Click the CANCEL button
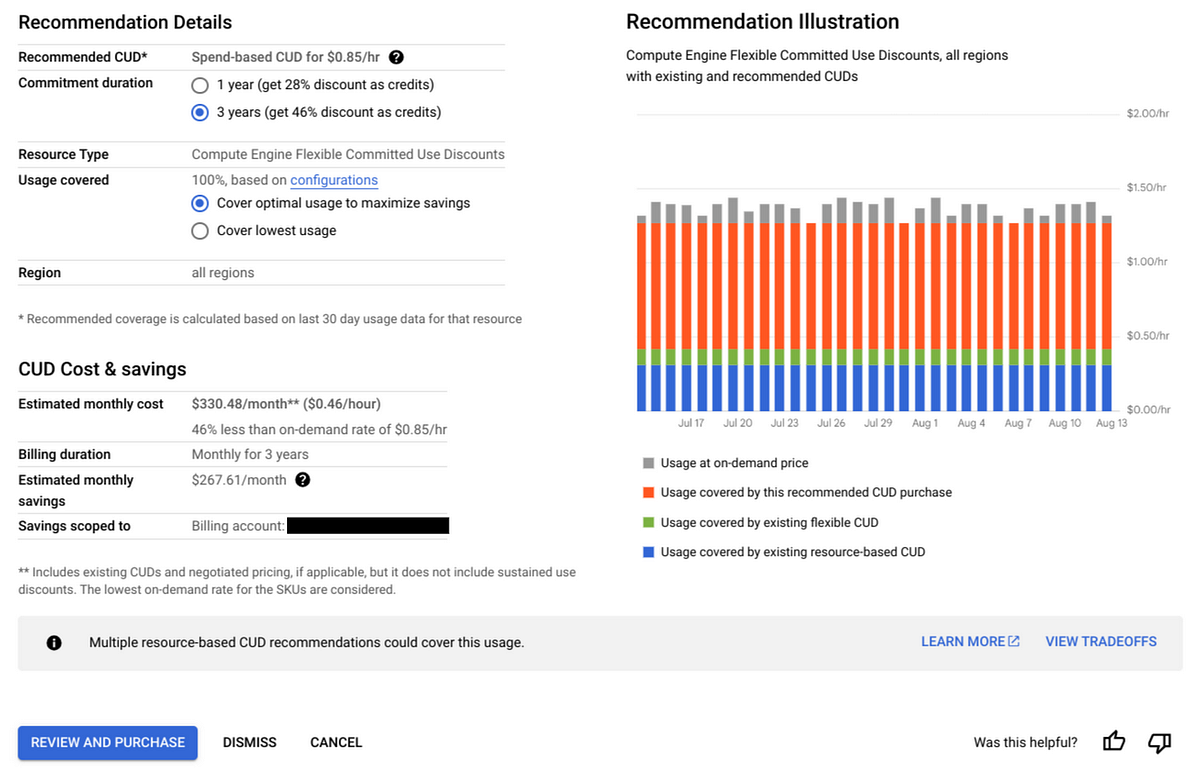Viewport: 1200px width, 769px height. pyautogui.click(x=335, y=742)
